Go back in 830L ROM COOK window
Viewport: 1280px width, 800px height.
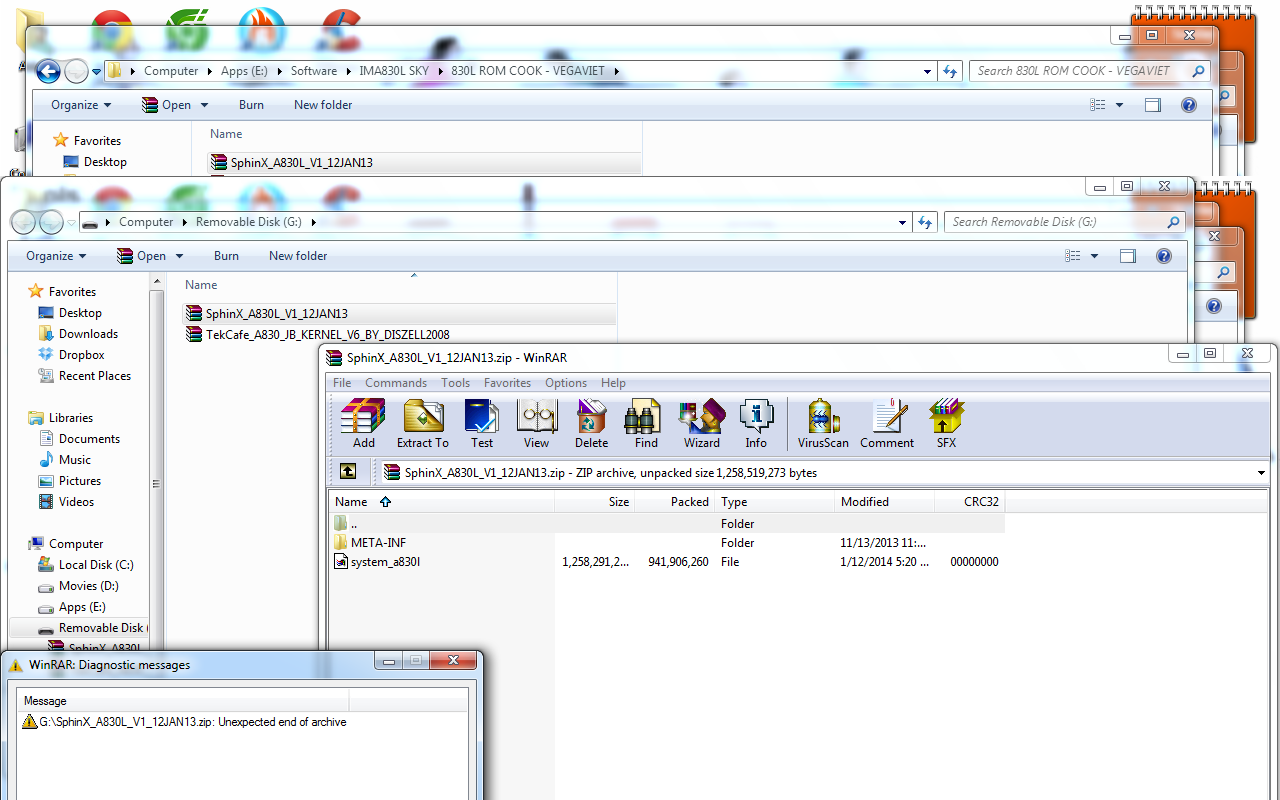(x=48, y=71)
